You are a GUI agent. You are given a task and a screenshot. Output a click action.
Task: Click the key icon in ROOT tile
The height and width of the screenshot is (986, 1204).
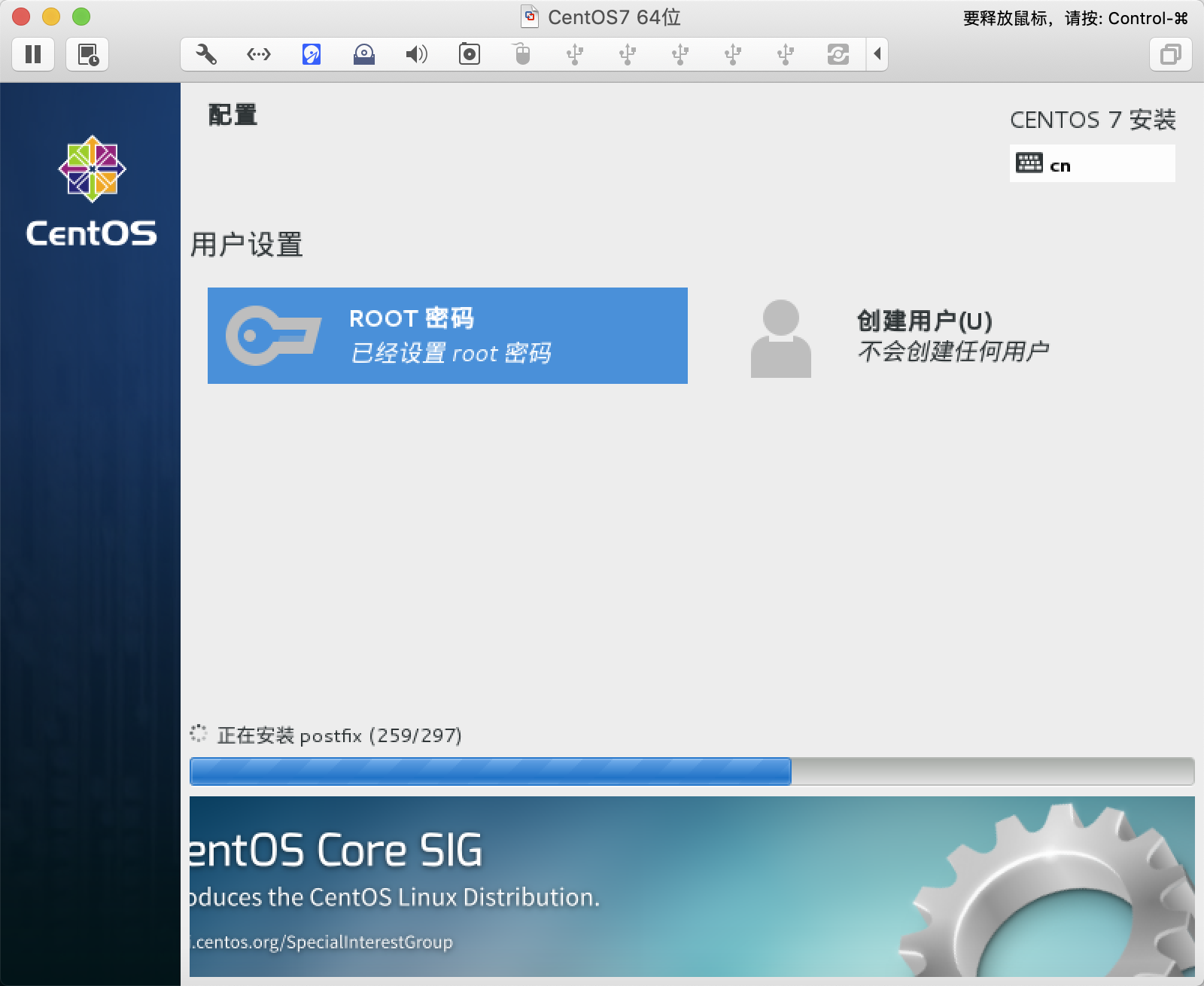pyautogui.click(x=273, y=336)
